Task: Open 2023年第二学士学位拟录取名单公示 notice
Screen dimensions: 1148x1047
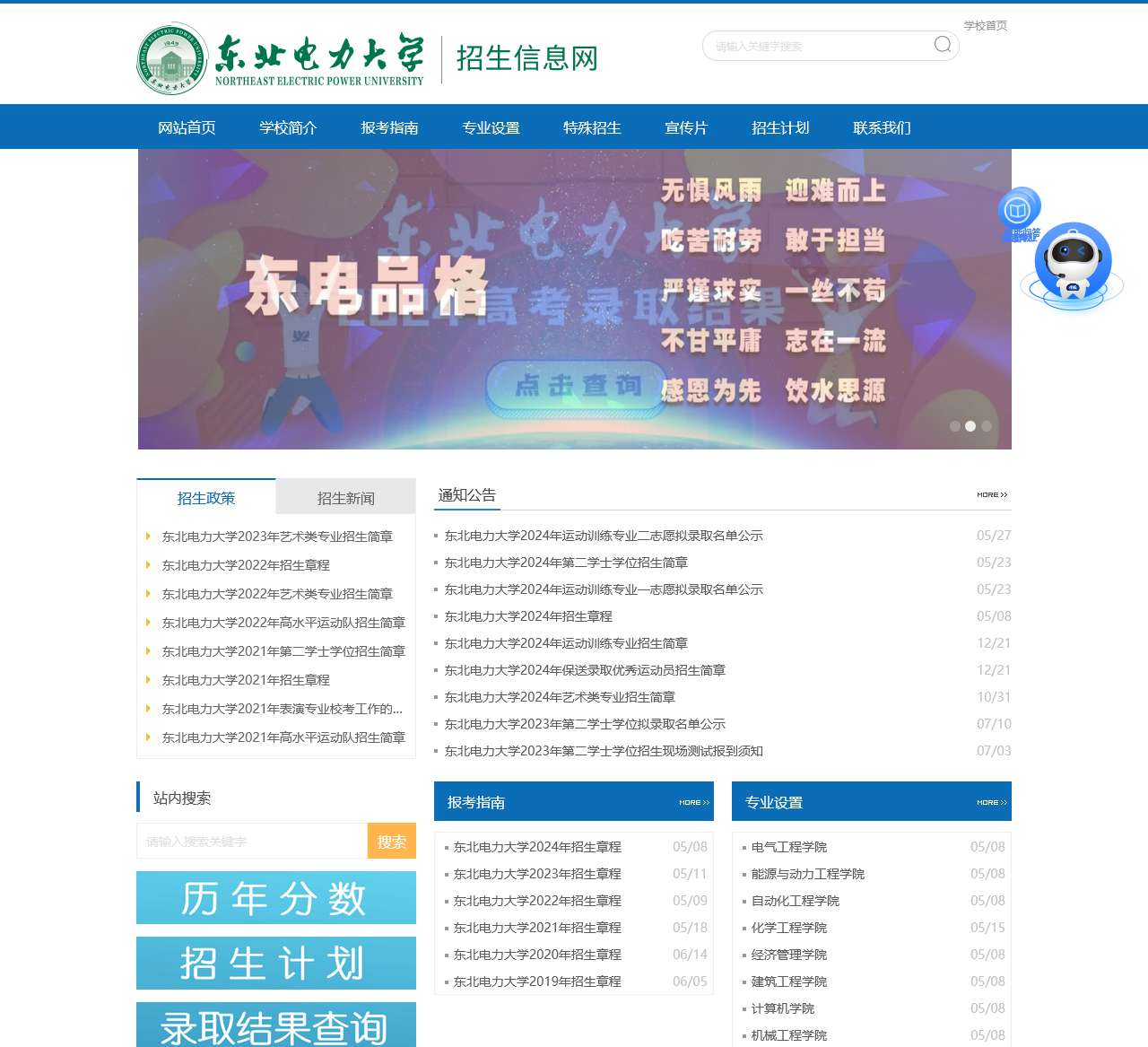Action: (585, 724)
